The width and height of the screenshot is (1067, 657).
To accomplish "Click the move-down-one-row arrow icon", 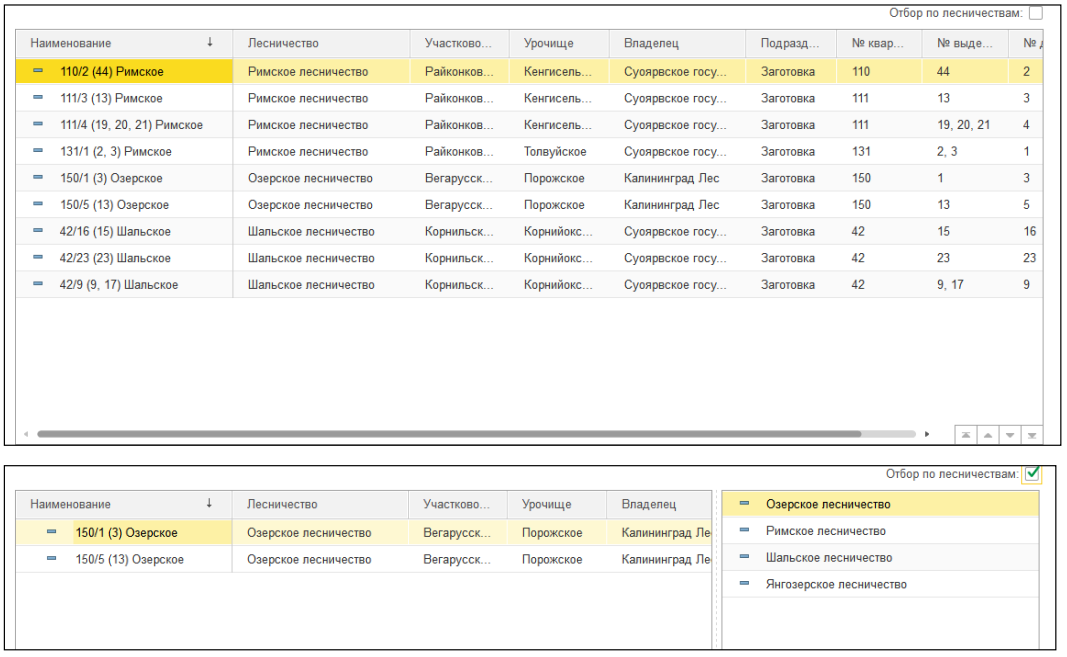I will [x=1010, y=435].
